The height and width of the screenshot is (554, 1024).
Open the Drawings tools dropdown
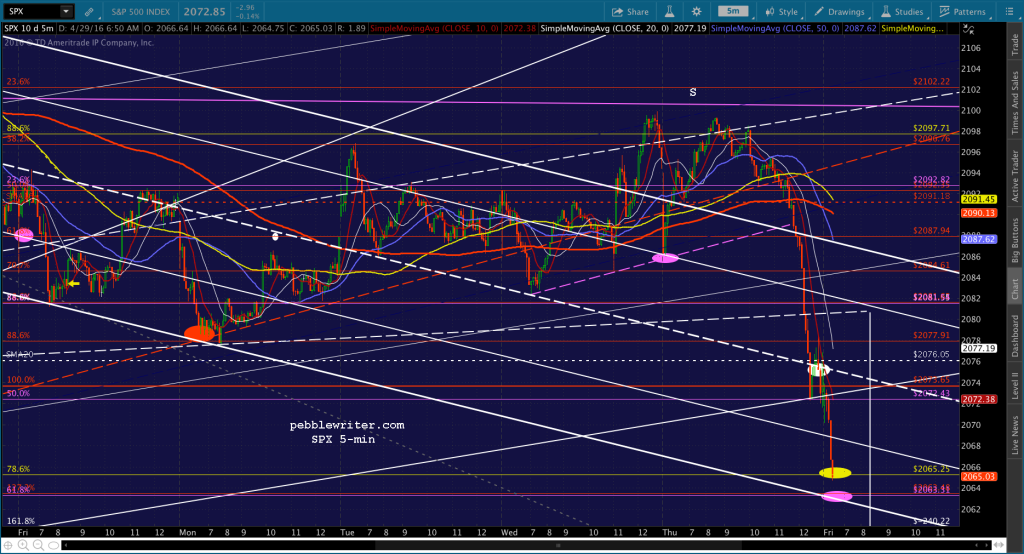[839, 12]
